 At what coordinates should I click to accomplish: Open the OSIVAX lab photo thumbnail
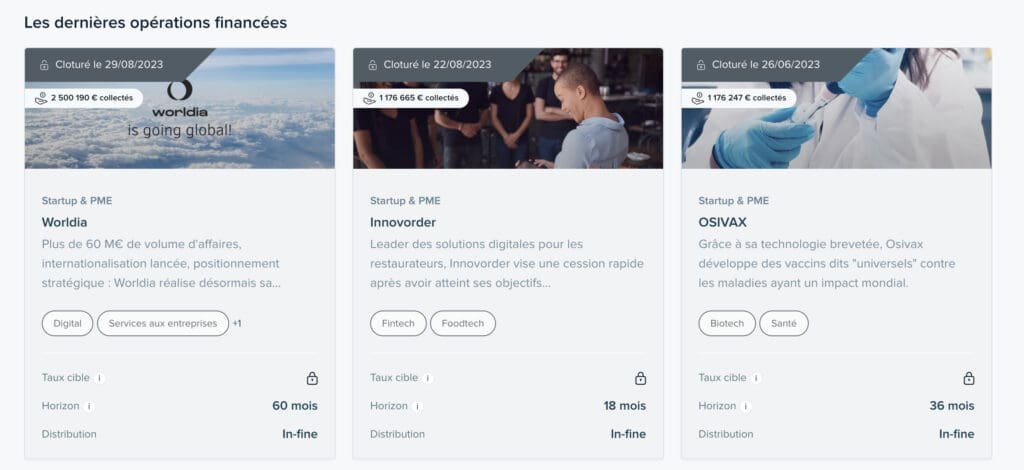[x=837, y=108]
